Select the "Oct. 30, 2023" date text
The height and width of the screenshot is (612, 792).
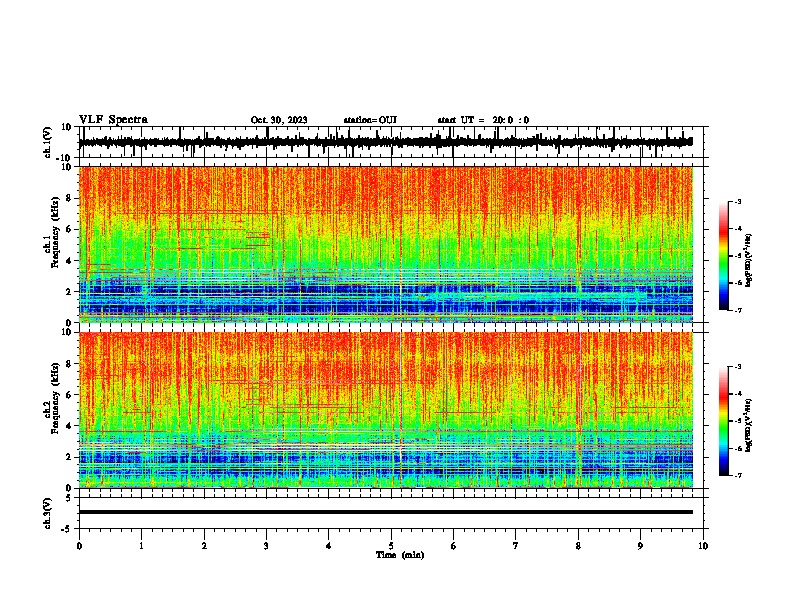coord(279,120)
